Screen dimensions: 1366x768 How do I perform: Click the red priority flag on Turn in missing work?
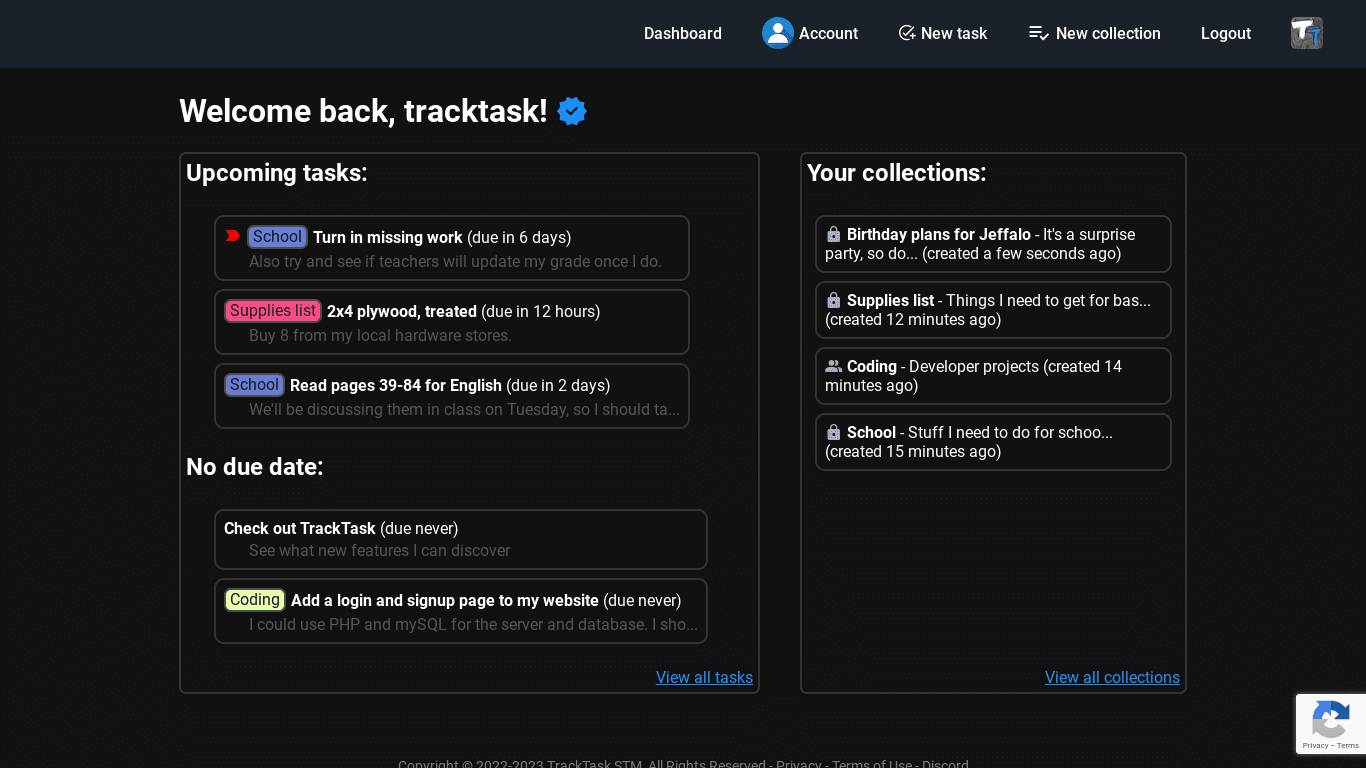pos(233,236)
